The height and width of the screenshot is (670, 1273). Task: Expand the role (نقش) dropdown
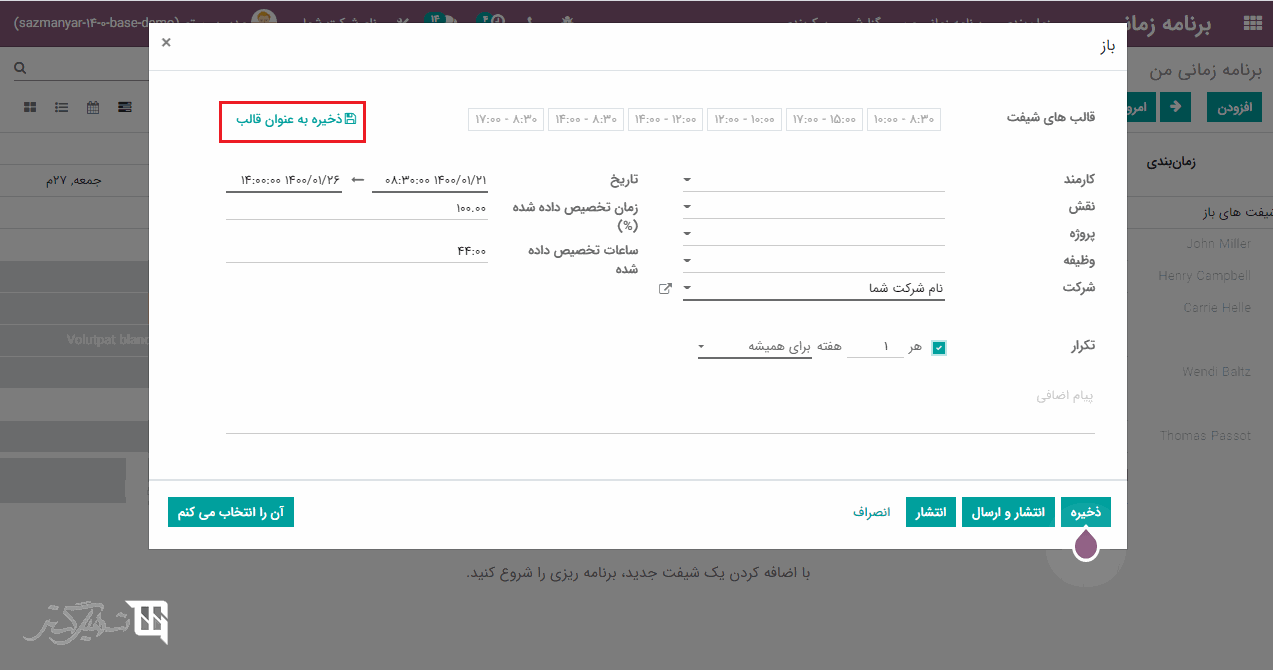coord(813,207)
